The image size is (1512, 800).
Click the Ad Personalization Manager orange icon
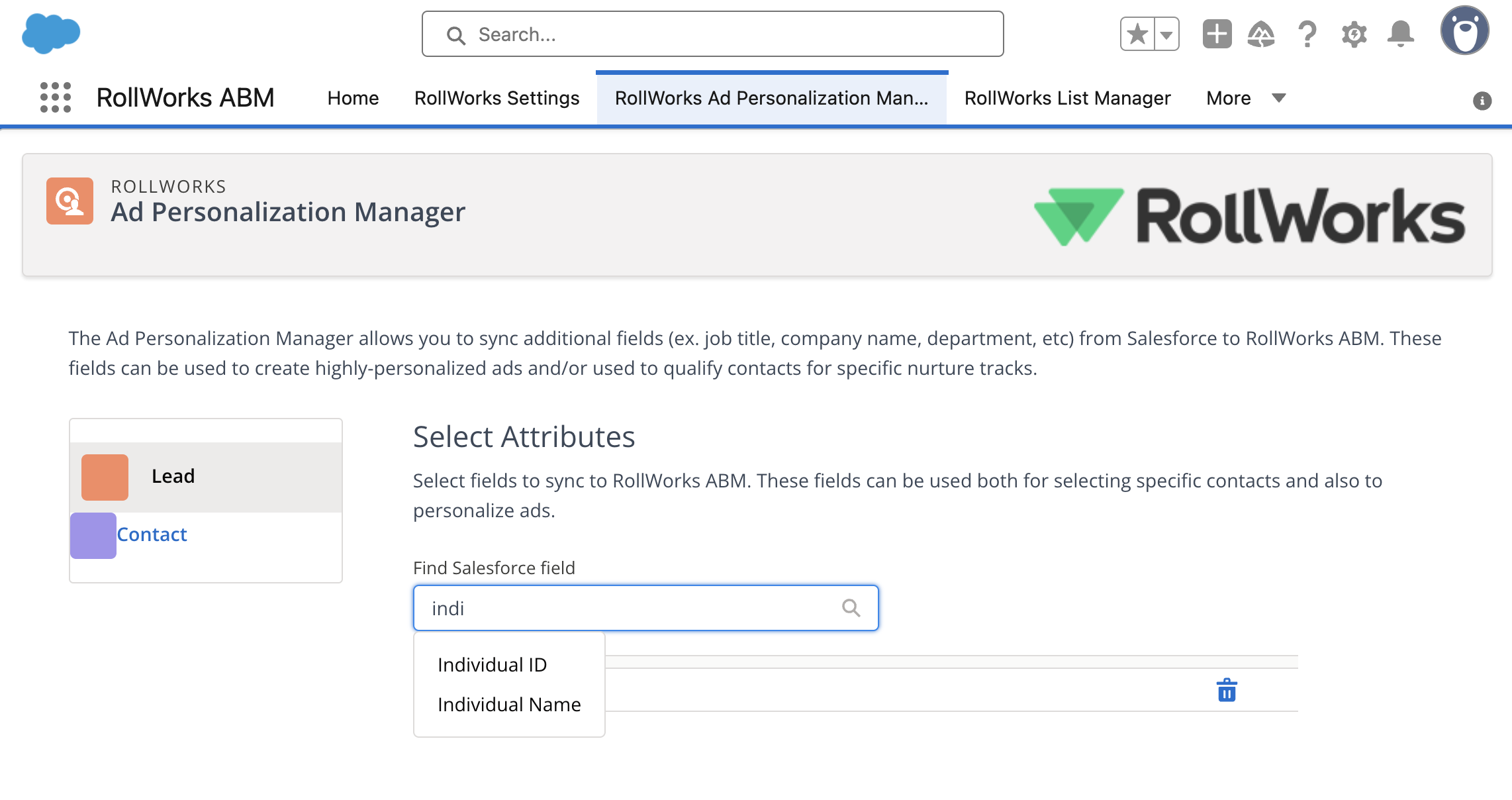70,201
